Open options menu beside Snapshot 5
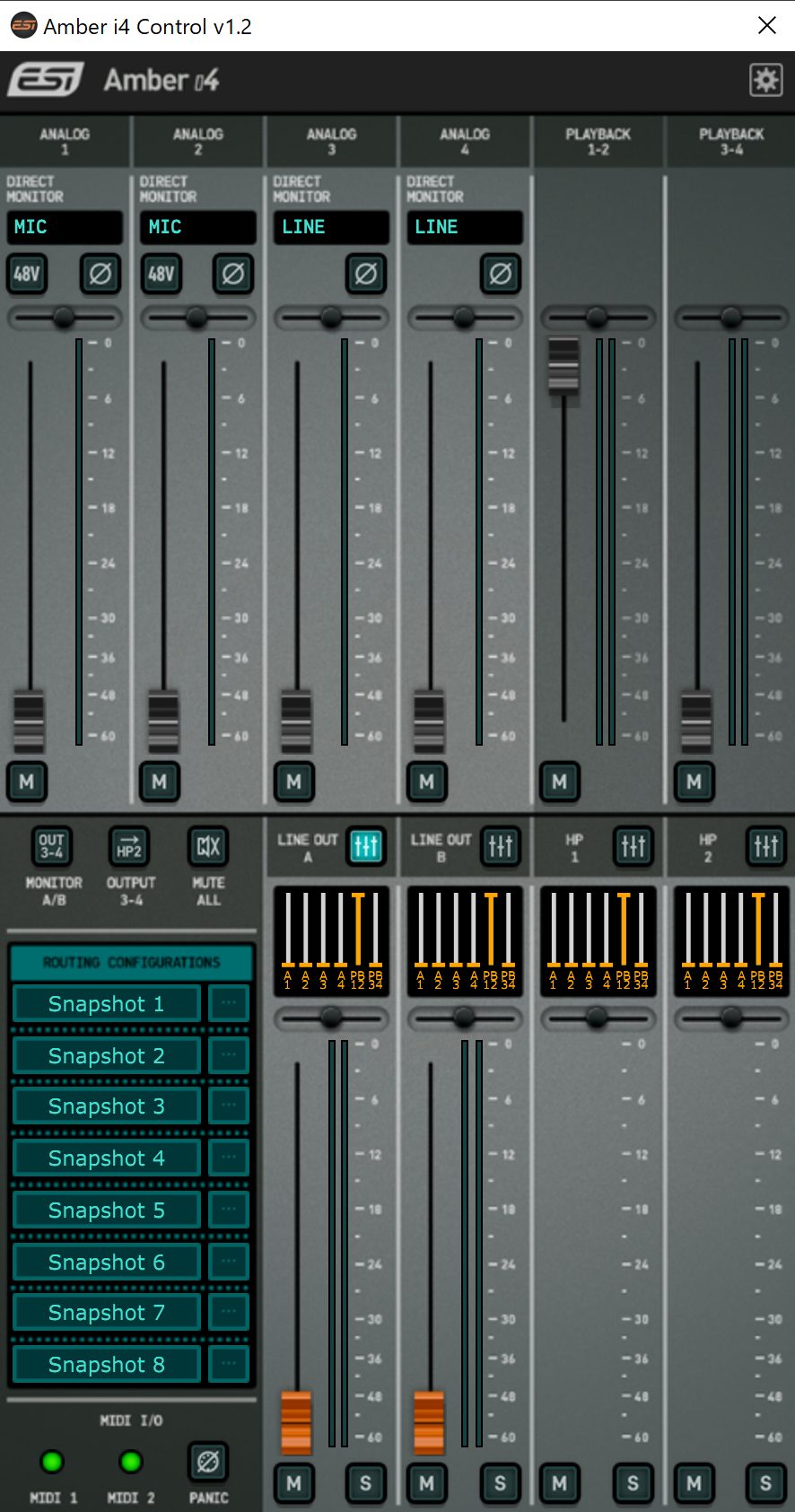The image size is (795, 1512). click(229, 1210)
